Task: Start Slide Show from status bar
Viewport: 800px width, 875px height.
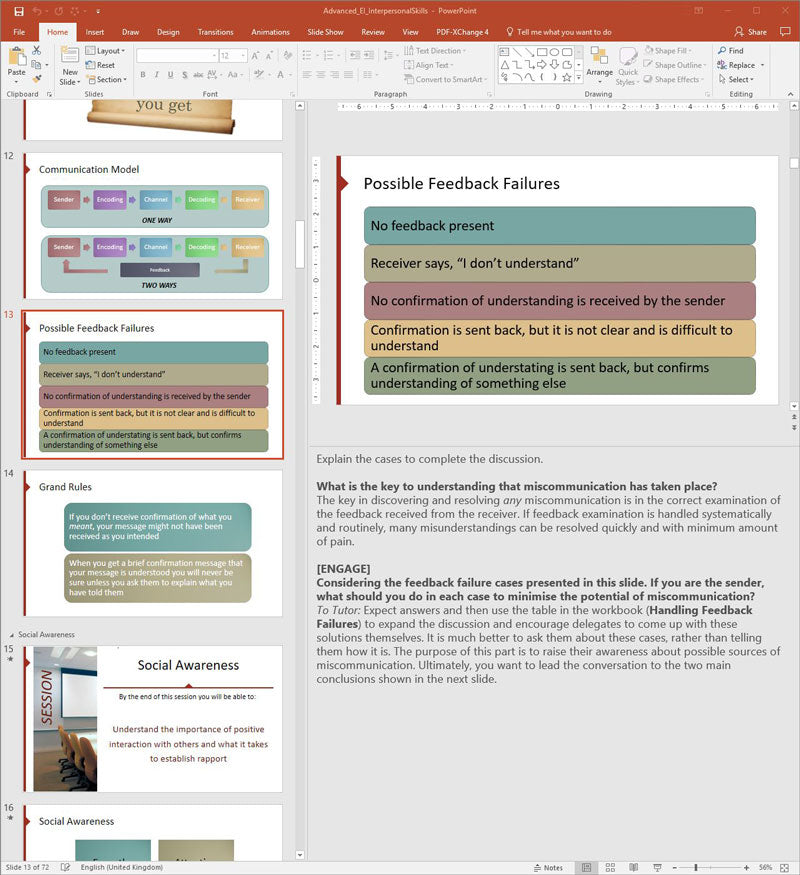Action: click(657, 868)
